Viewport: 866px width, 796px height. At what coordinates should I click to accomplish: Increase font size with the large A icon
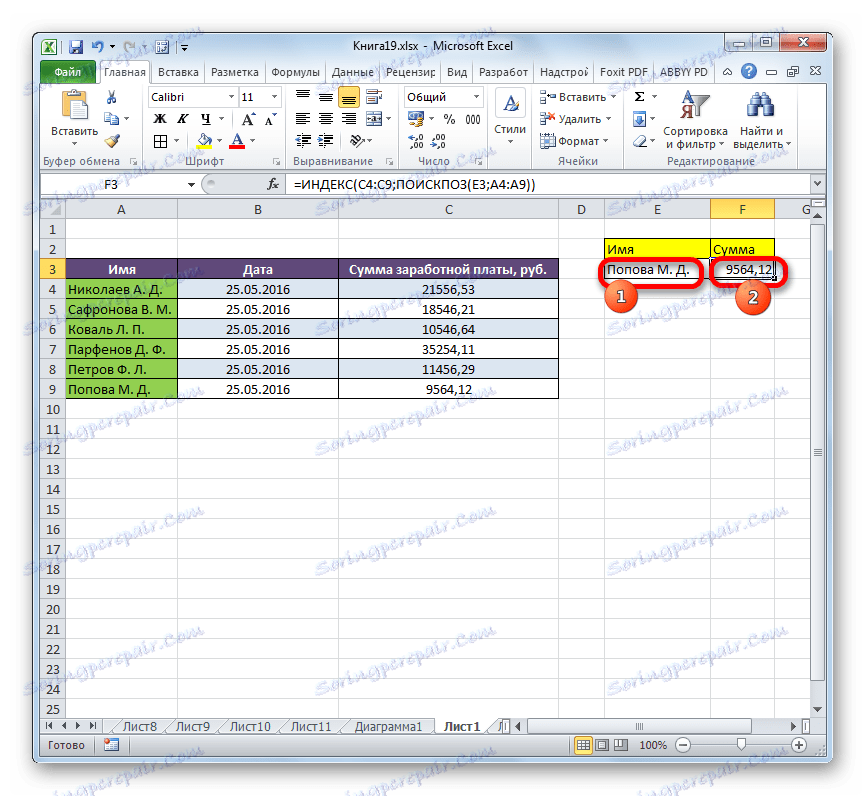click(x=248, y=119)
